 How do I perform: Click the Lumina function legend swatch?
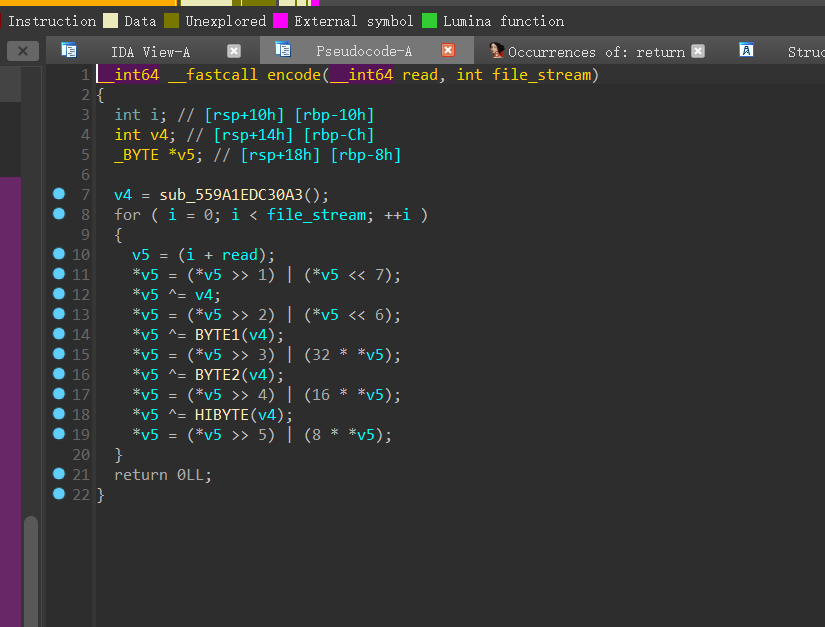(x=429, y=21)
